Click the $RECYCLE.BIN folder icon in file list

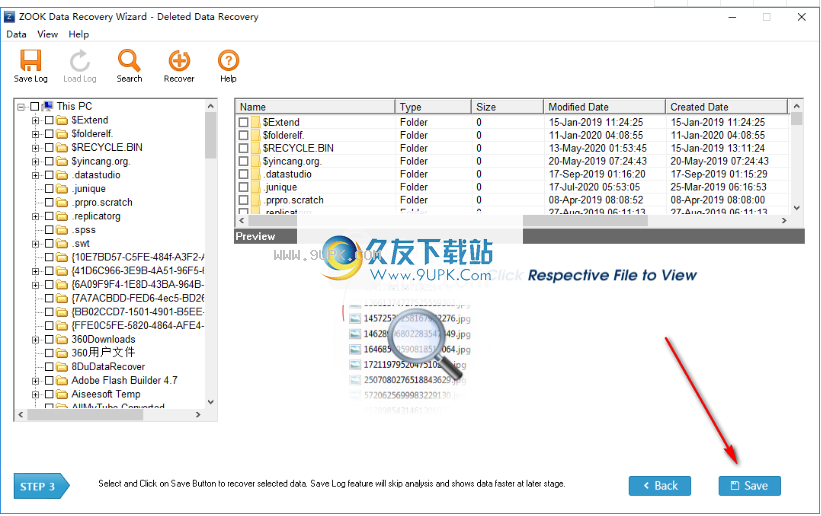(x=256, y=148)
